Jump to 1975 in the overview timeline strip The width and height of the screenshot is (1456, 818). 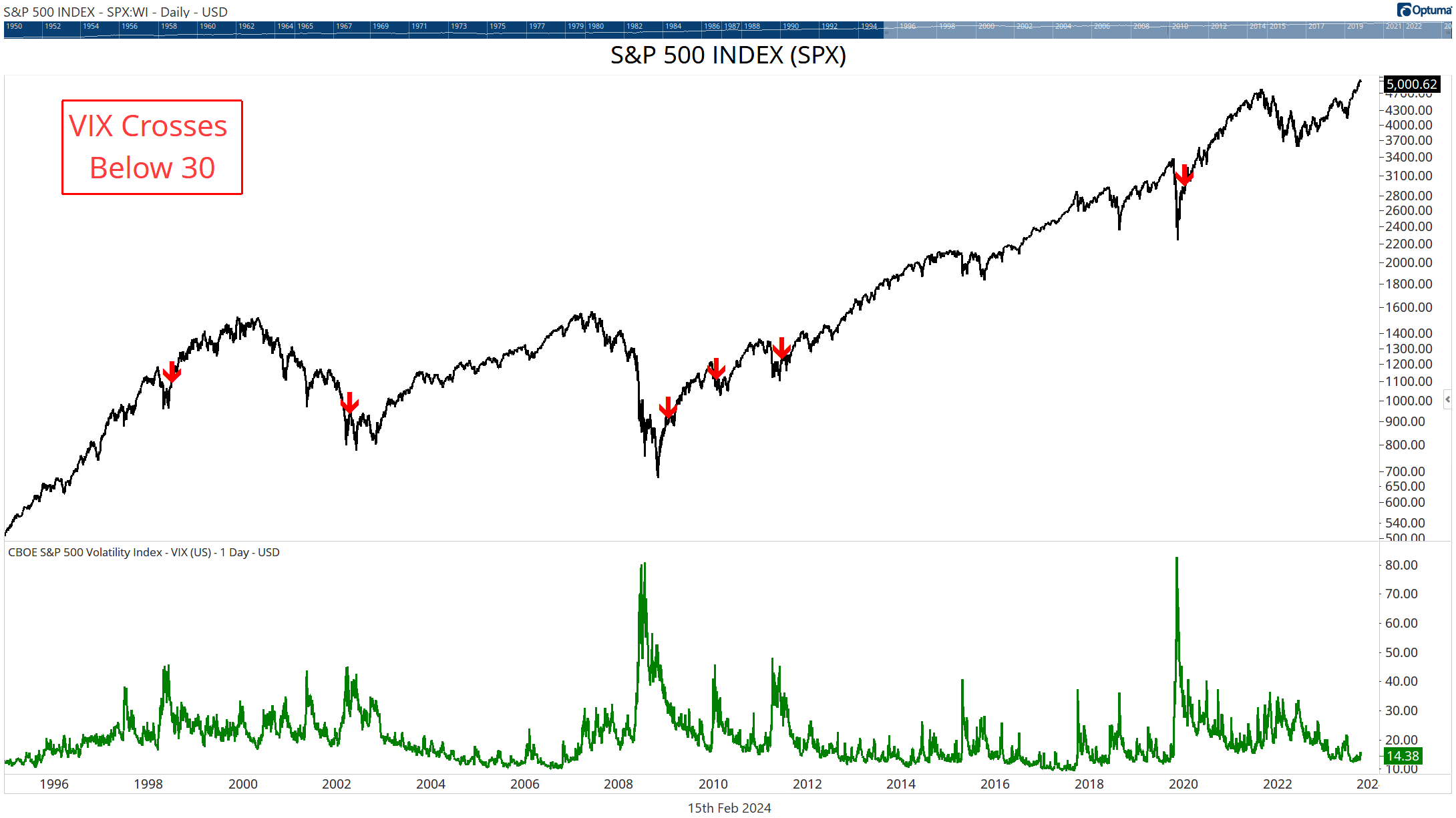[498, 26]
